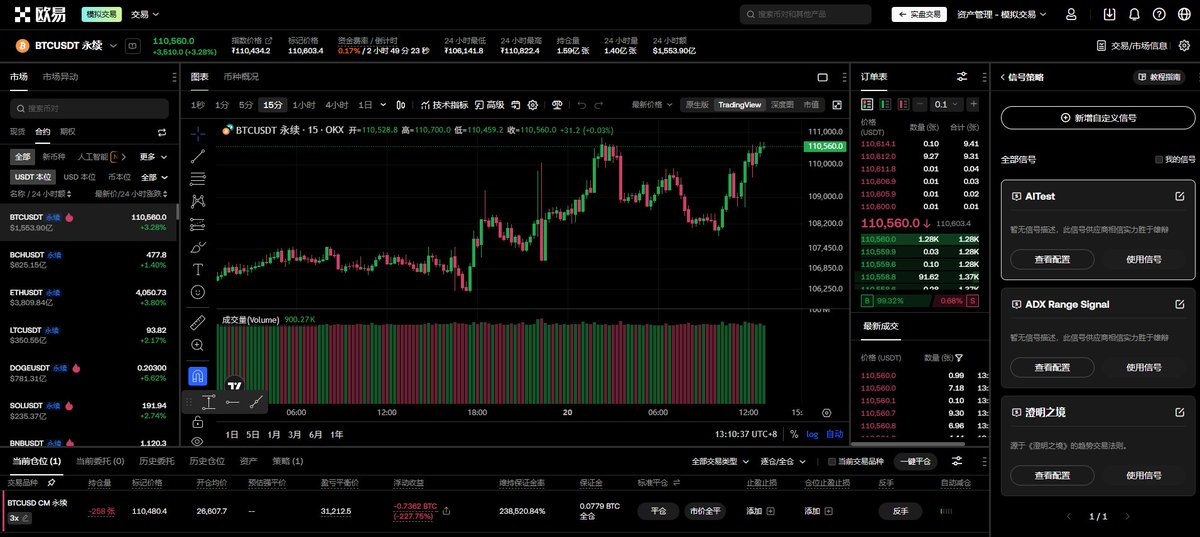Image resolution: width=1200 pixels, height=537 pixels.
Task: Click 市价全平 for BTCUSD position
Action: 706,510
